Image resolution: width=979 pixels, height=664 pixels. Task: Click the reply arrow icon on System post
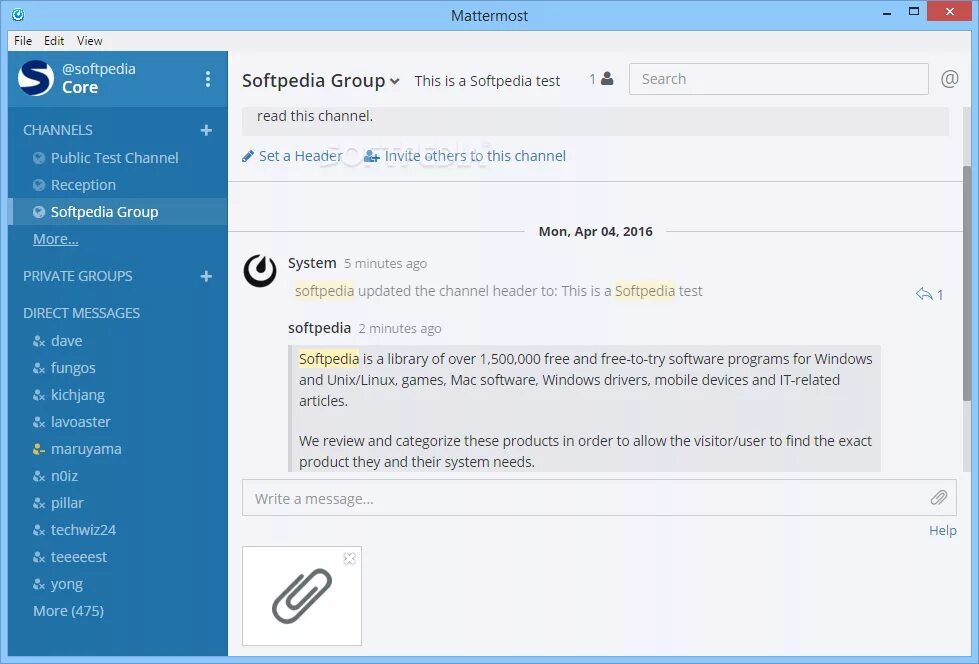pos(924,294)
